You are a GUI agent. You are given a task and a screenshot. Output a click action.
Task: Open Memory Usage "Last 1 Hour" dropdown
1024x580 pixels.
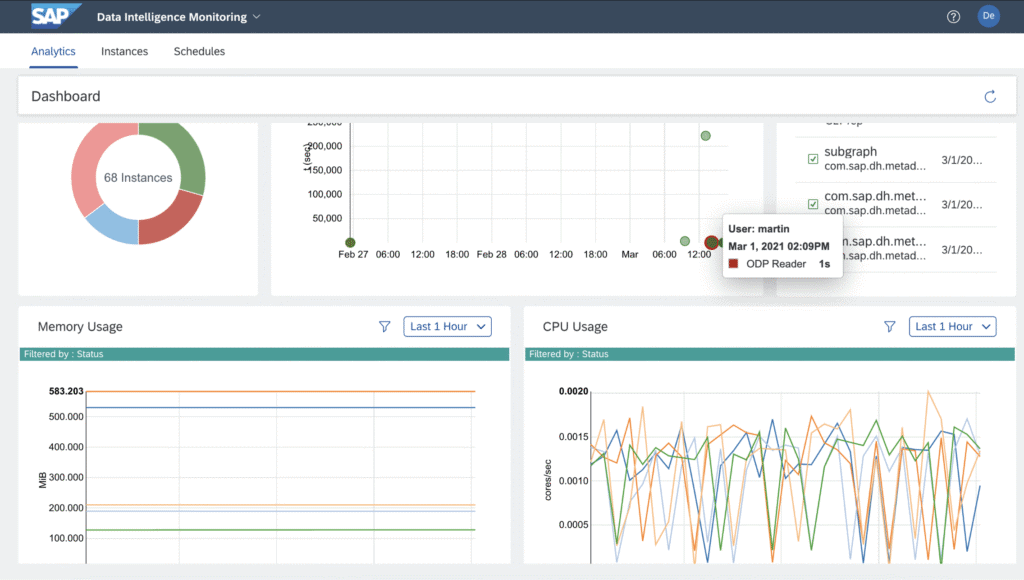448,326
